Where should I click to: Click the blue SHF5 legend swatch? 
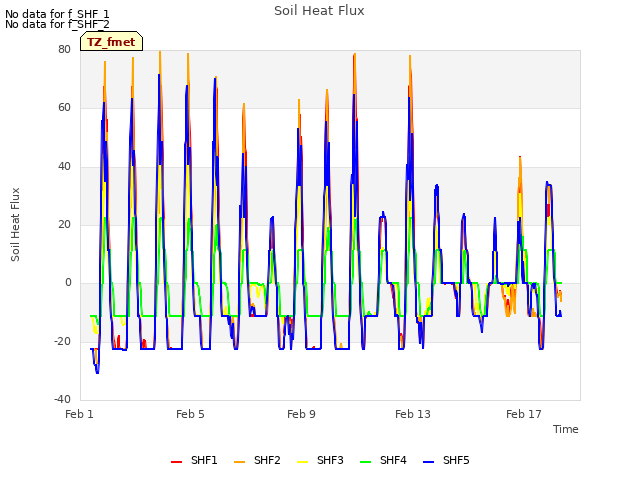[x=429, y=462]
